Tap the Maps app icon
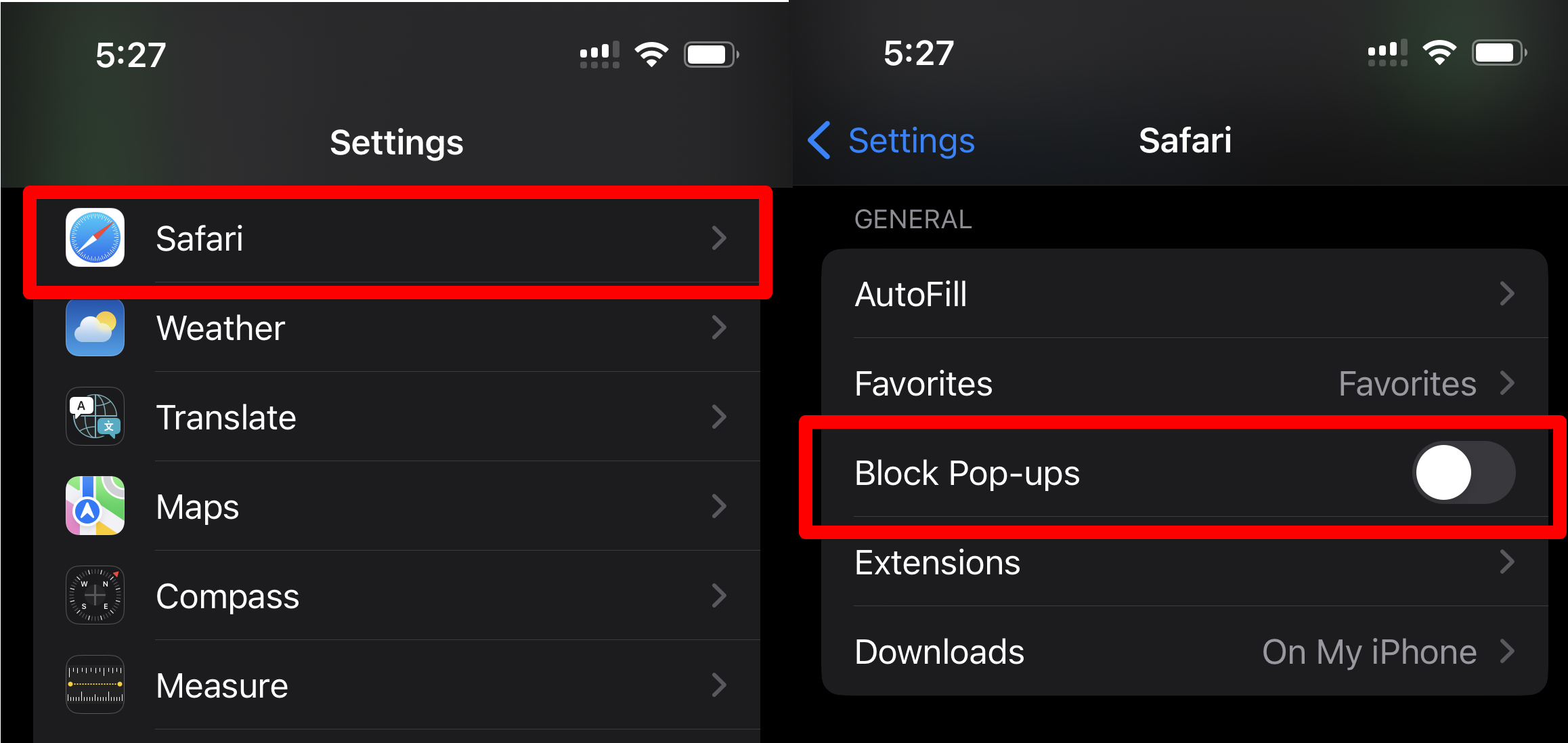The height and width of the screenshot is (743, 1568). (95, 506)
